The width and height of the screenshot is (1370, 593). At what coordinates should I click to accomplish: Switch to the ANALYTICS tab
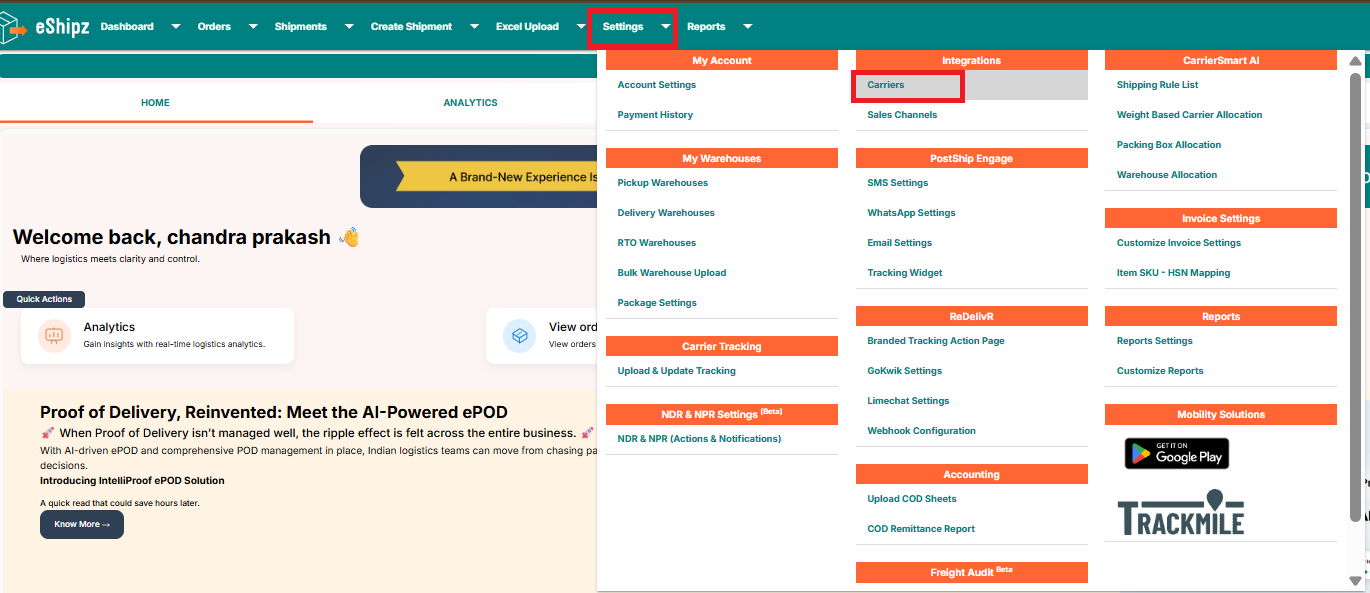tap(470, 103)
